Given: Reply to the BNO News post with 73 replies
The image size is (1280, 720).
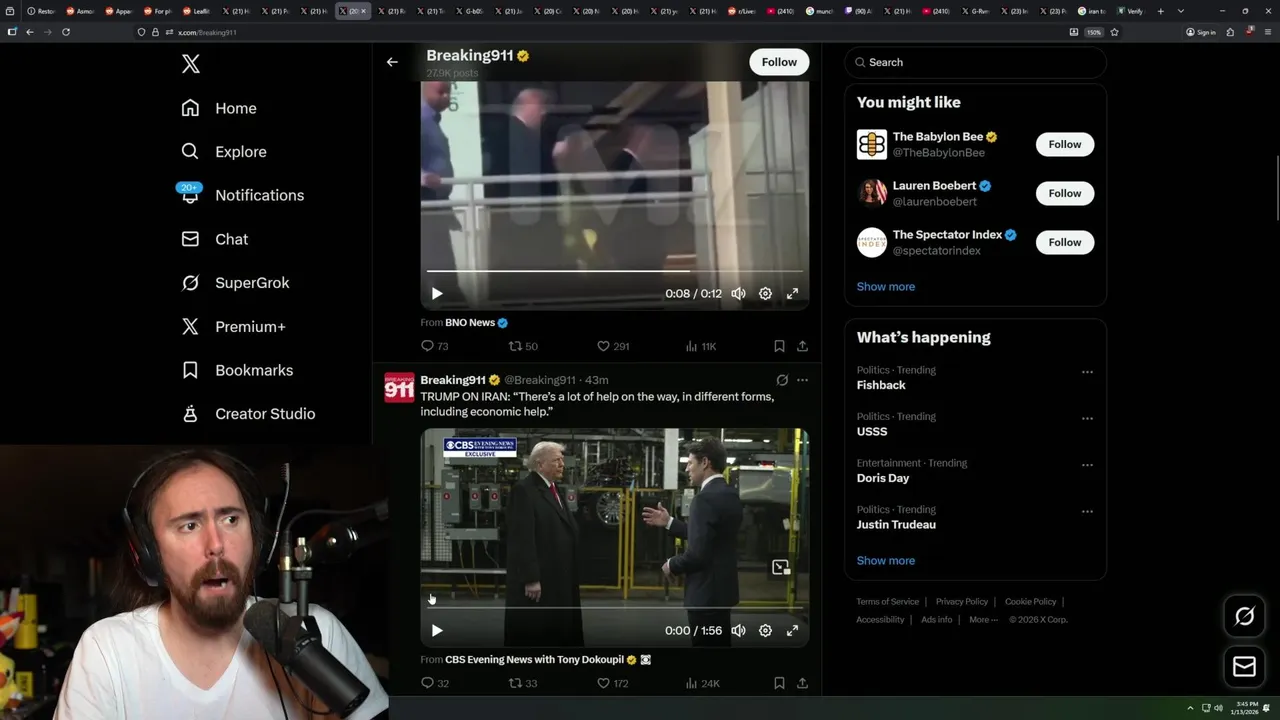Looking at the screenshot, I should pos(435,346).
